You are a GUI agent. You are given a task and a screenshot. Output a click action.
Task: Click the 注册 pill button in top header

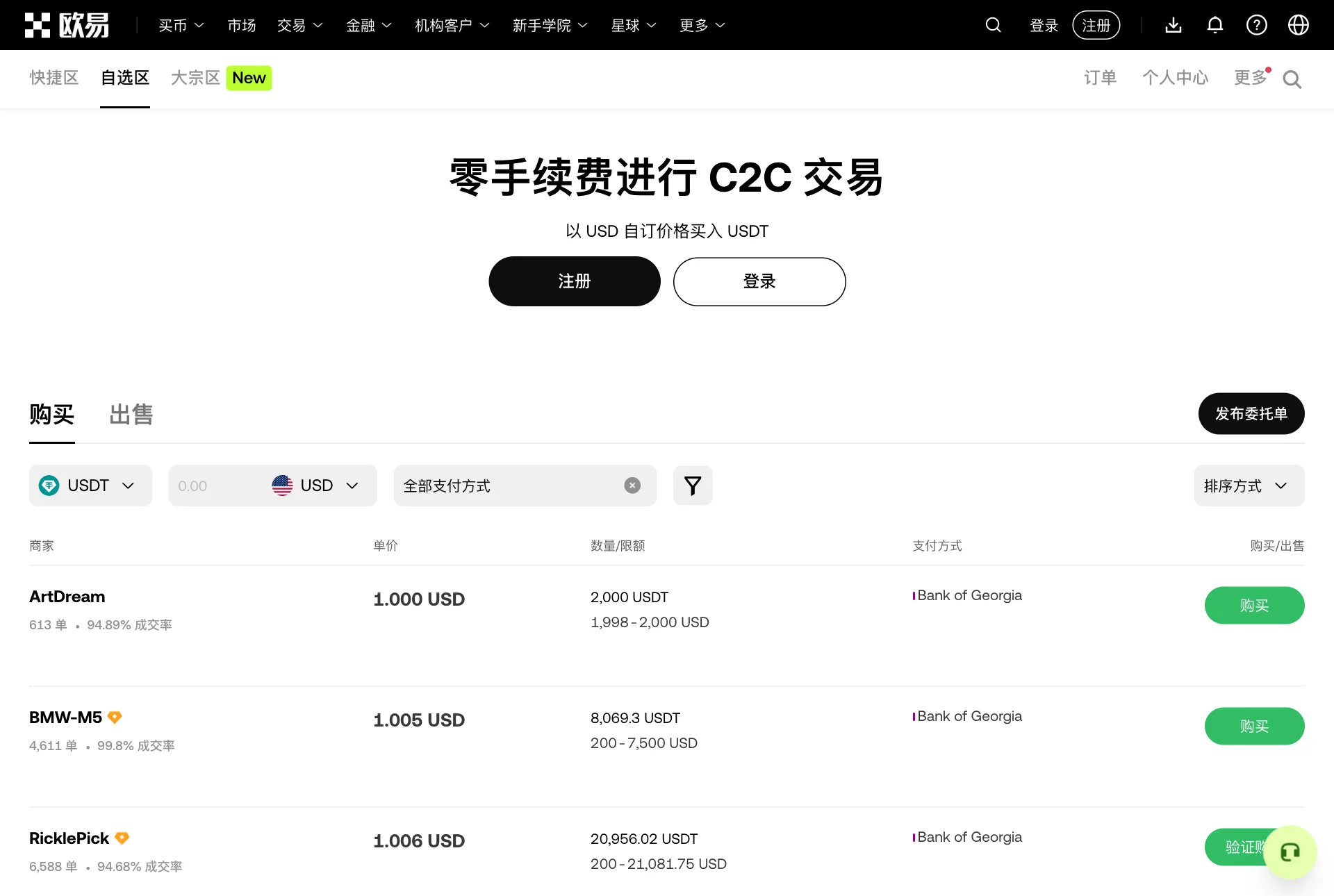pyautogui.click(x=1096, y=25)
